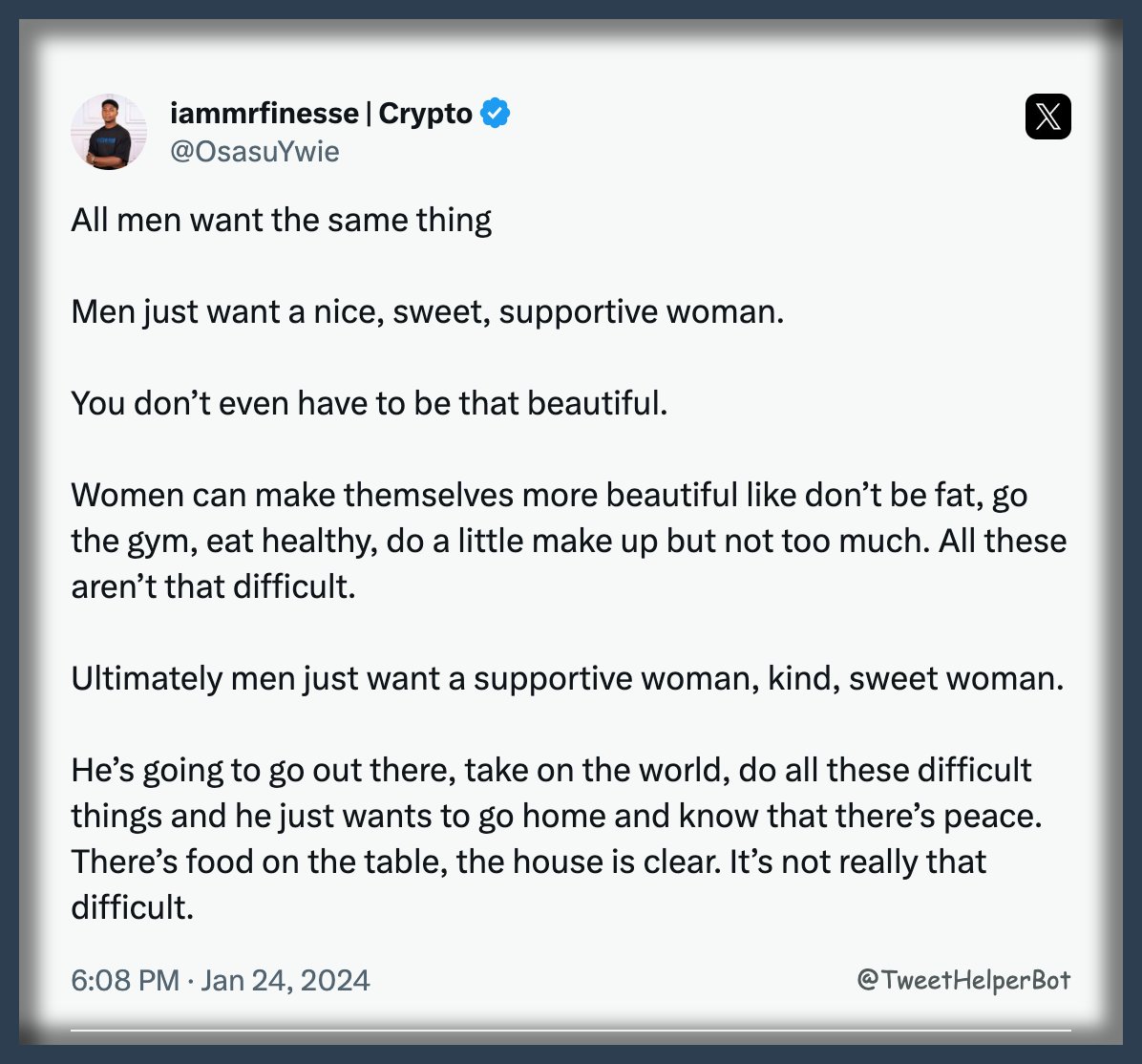This screenshot has height=1064, width=1142.
Task: Click the 6:08 PM timestamp
Action: point(124,980)
